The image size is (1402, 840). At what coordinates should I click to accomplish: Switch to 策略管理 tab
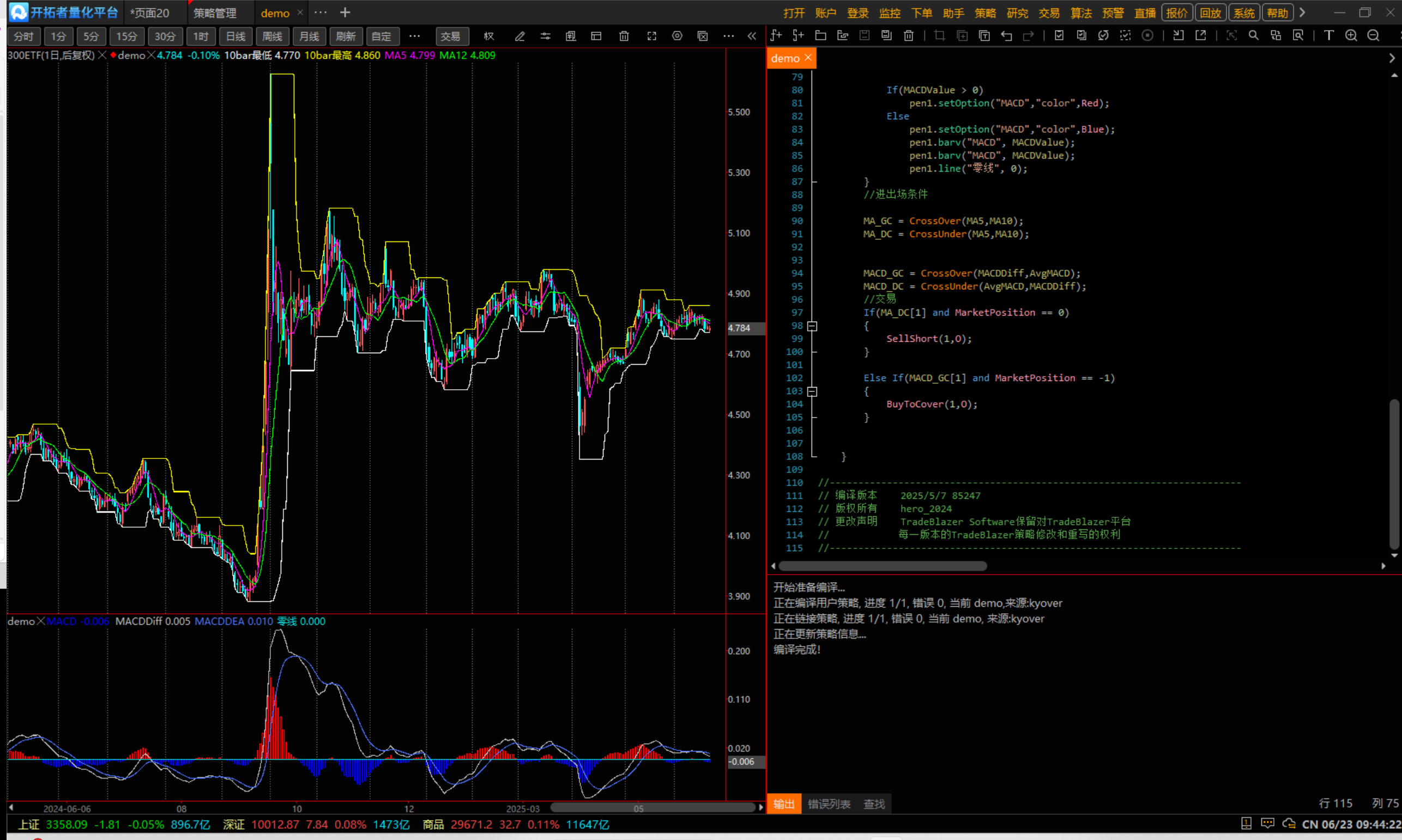(215, 13)
